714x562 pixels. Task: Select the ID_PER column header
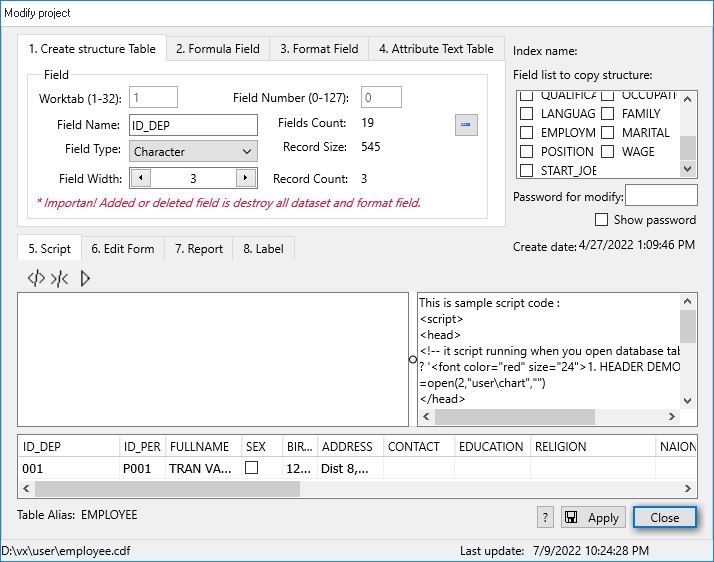click(x=142, y=446)
